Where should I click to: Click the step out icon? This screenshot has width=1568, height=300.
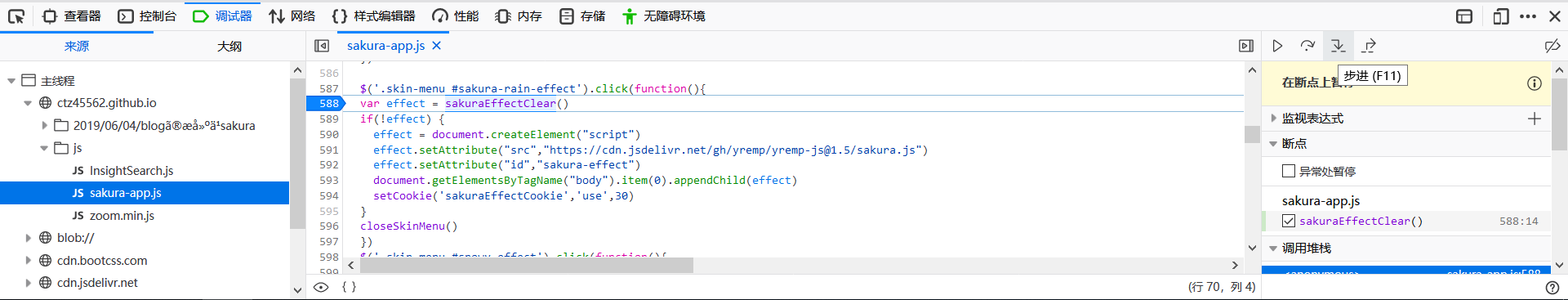(x=1370, y=46)
